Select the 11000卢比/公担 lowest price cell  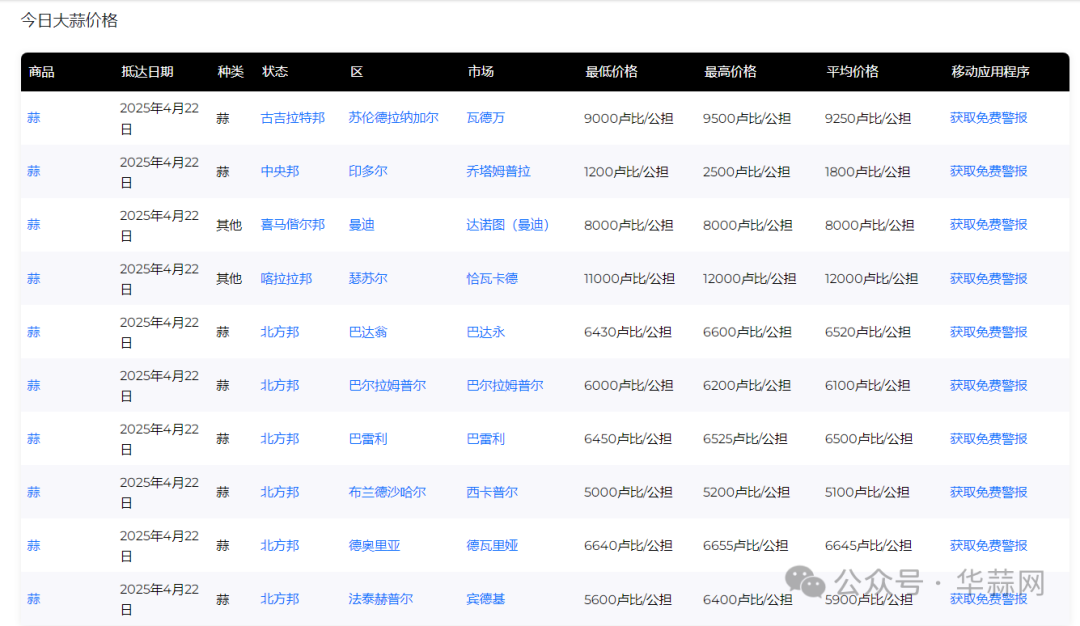point(629,279)
